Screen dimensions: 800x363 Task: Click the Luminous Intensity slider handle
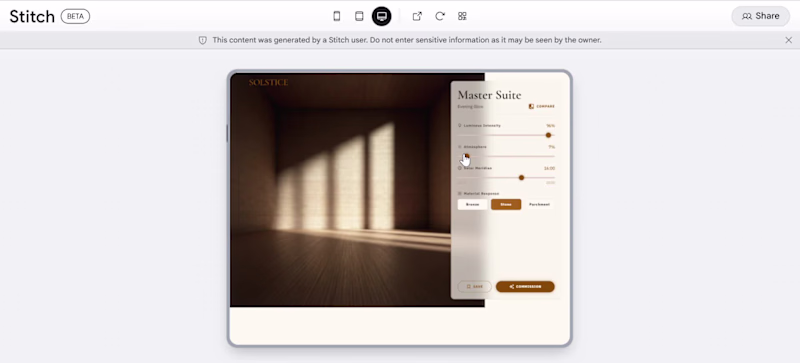(548, 135)
